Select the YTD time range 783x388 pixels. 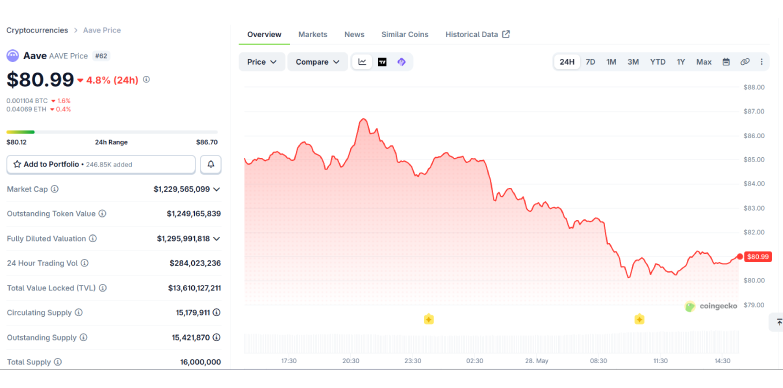click(x=658, y=62)
